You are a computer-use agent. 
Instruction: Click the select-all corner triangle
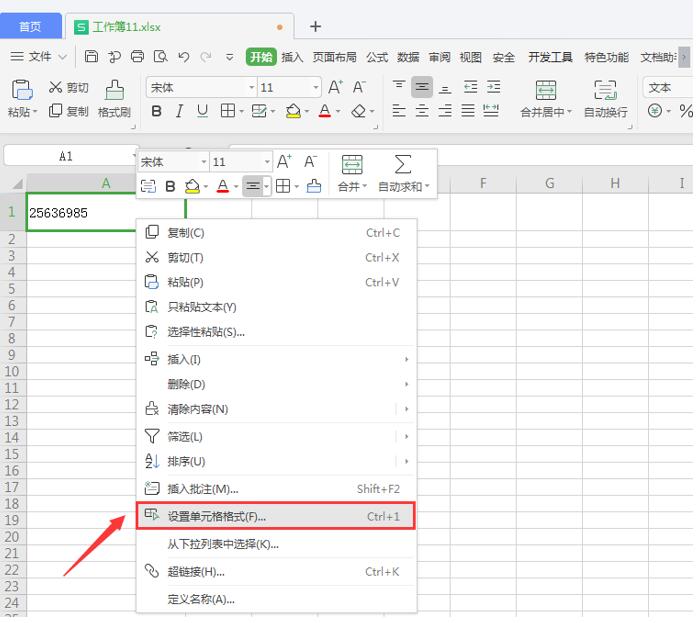pyautogui.click(x=17, y=183)
